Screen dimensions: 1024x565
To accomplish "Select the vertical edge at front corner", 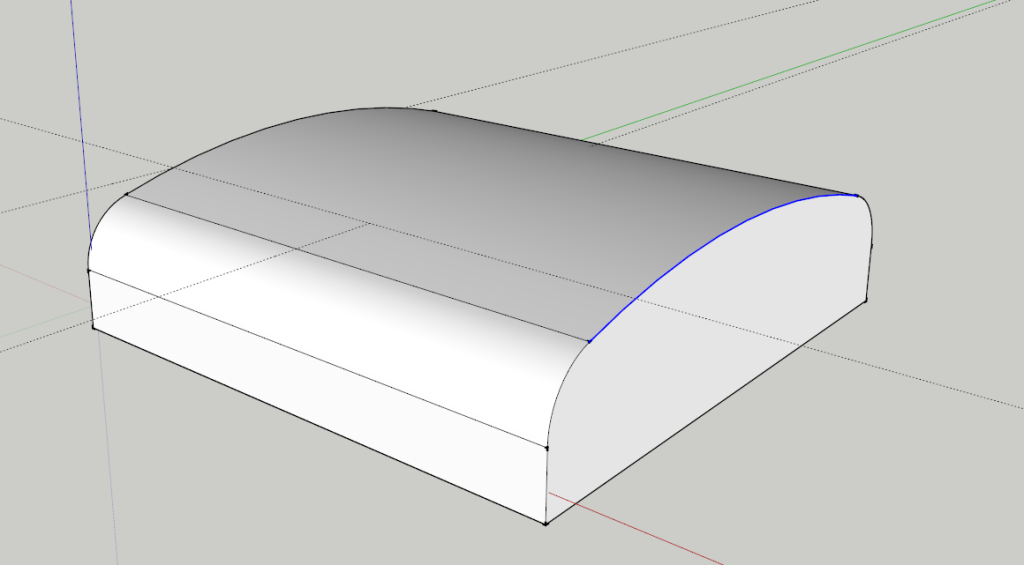I will [x=546, y=485].
